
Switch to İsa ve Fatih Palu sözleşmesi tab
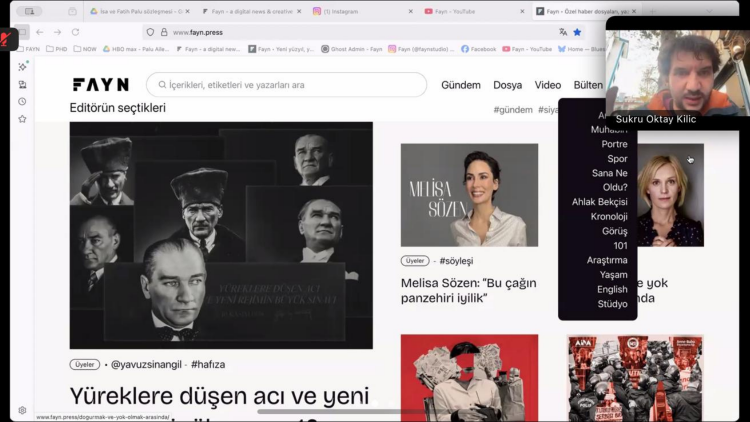[139, 11]
